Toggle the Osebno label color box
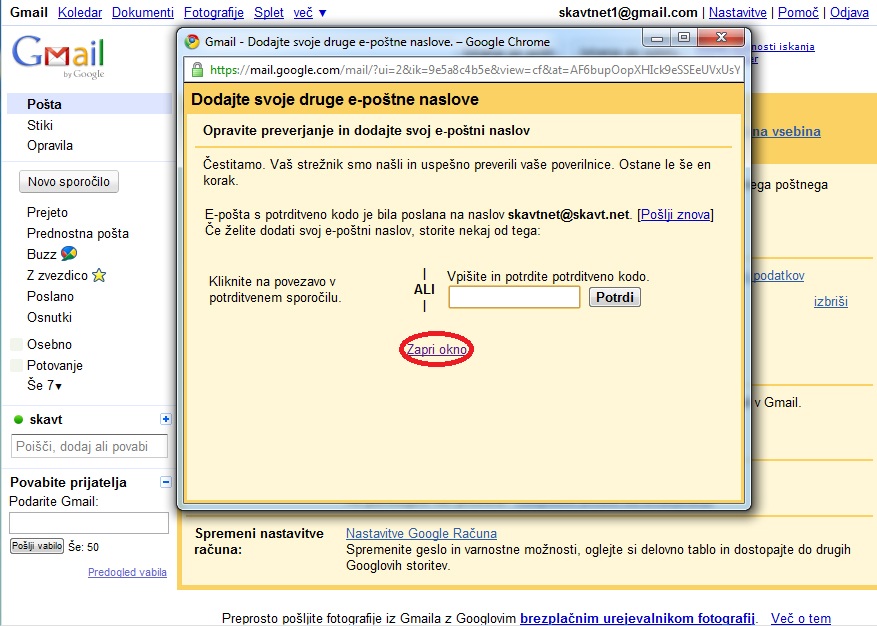 17,344
